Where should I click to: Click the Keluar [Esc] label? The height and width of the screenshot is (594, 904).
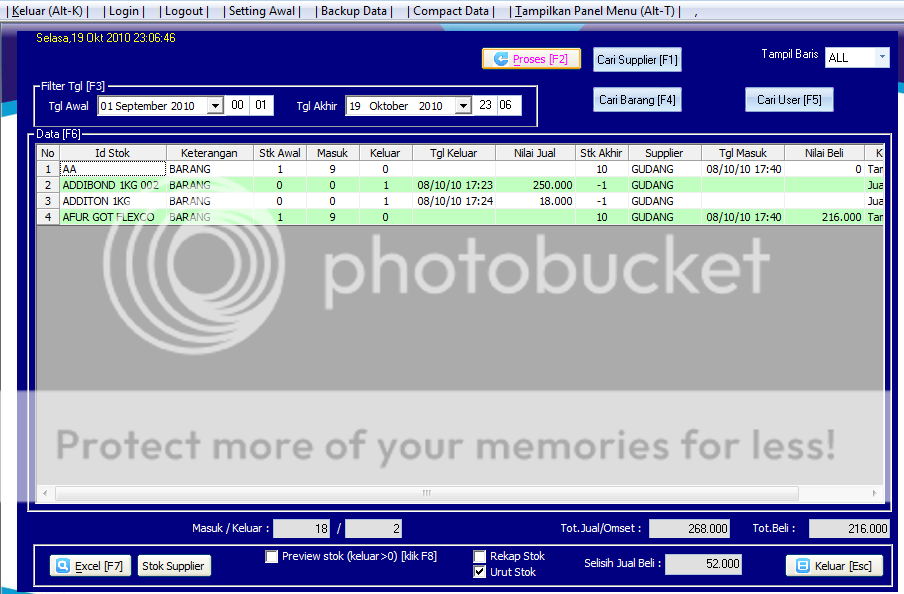[x=843, y=566]
